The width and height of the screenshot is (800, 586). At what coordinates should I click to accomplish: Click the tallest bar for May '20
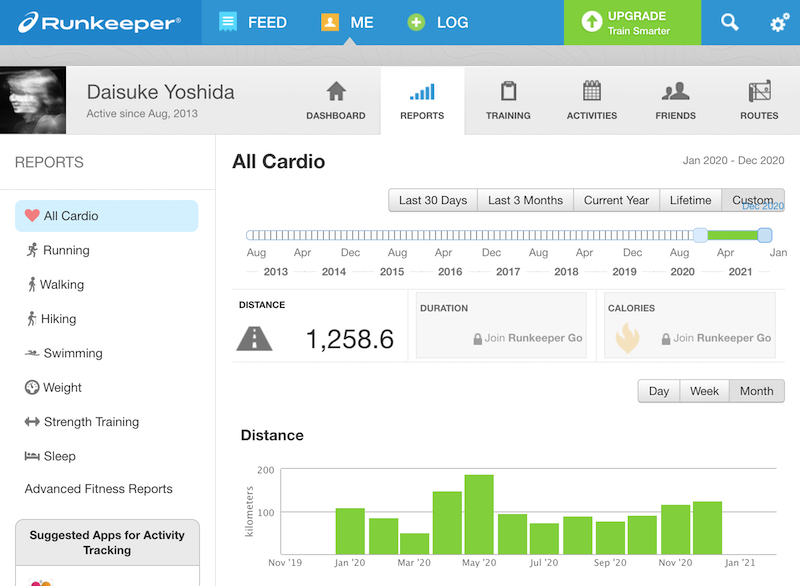pos(479,515)
